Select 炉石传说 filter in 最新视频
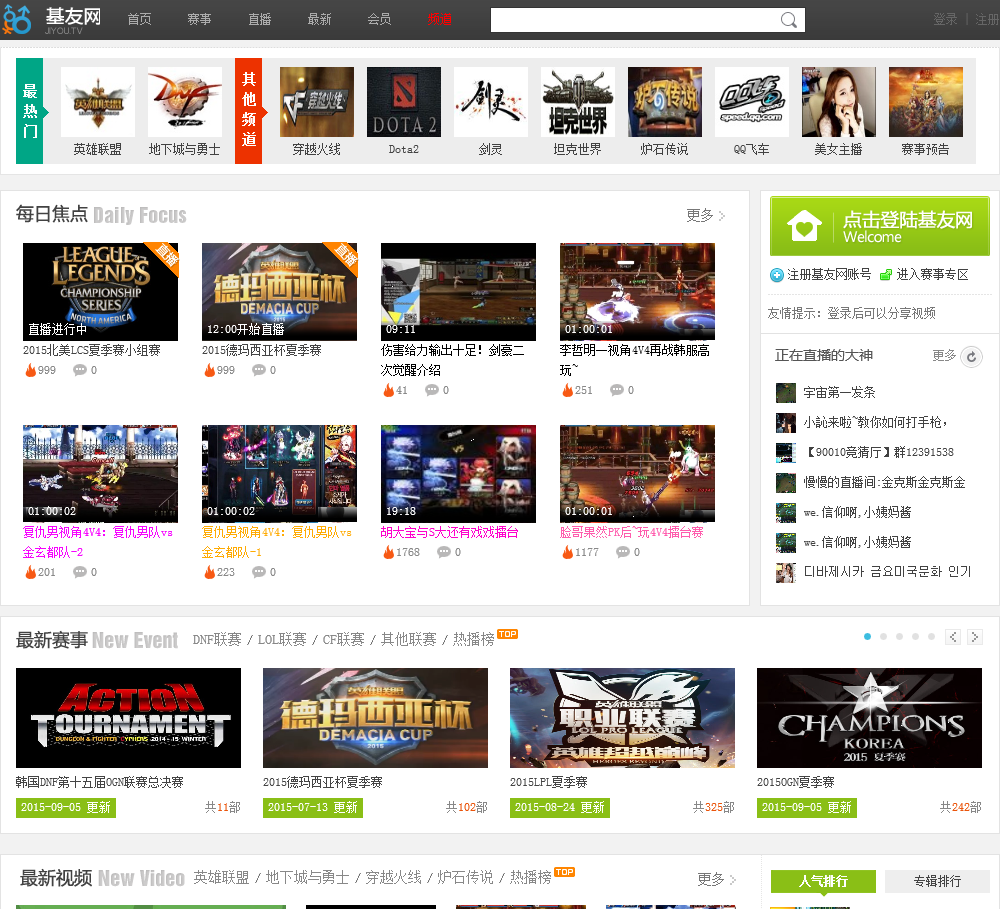The width and height of the screenshot is (1000, 909). pyautogui.click(x=465, y=878)
